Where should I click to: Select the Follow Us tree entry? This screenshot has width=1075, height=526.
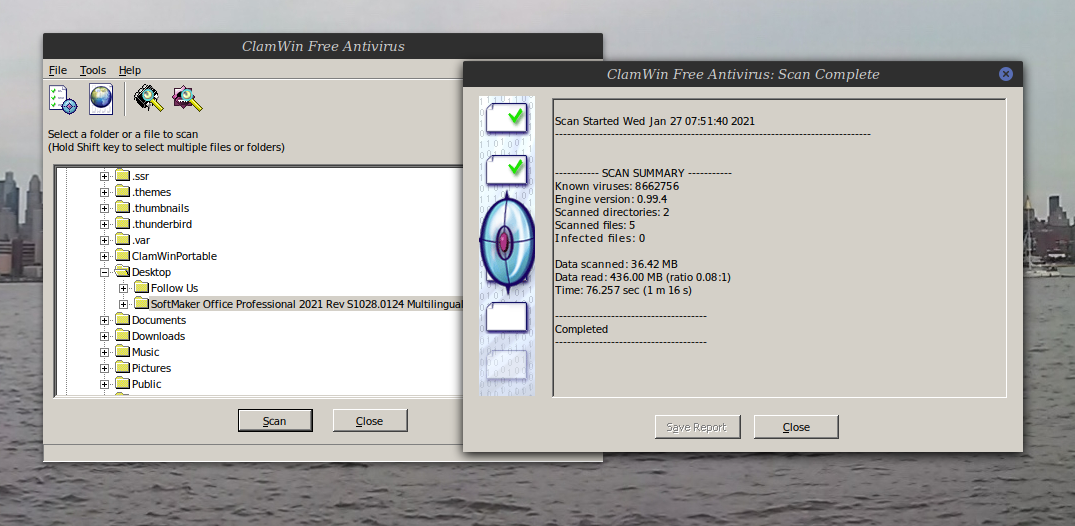[x=174, y=288]
